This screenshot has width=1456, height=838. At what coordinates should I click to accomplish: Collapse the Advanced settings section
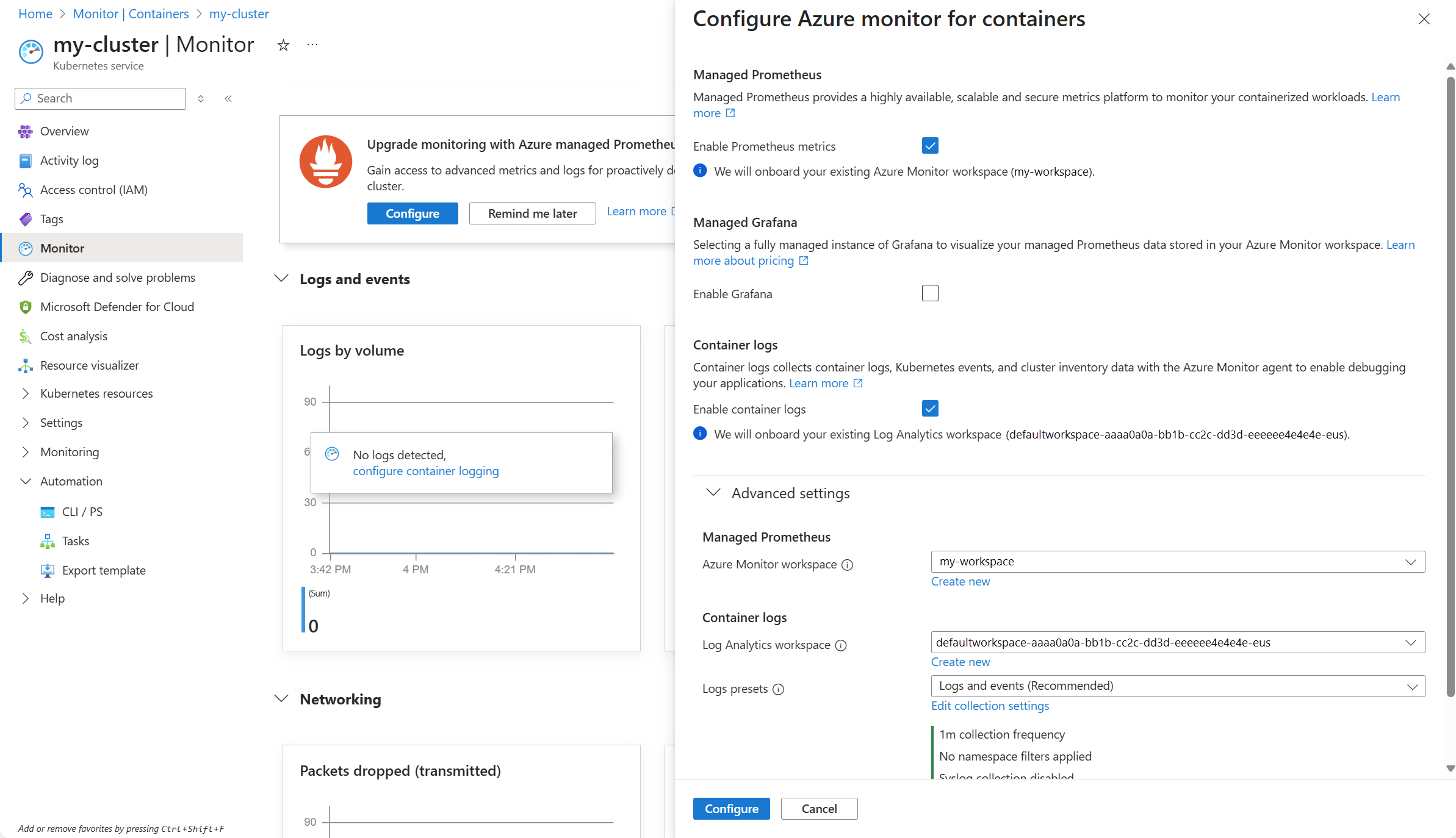(713, 493)
